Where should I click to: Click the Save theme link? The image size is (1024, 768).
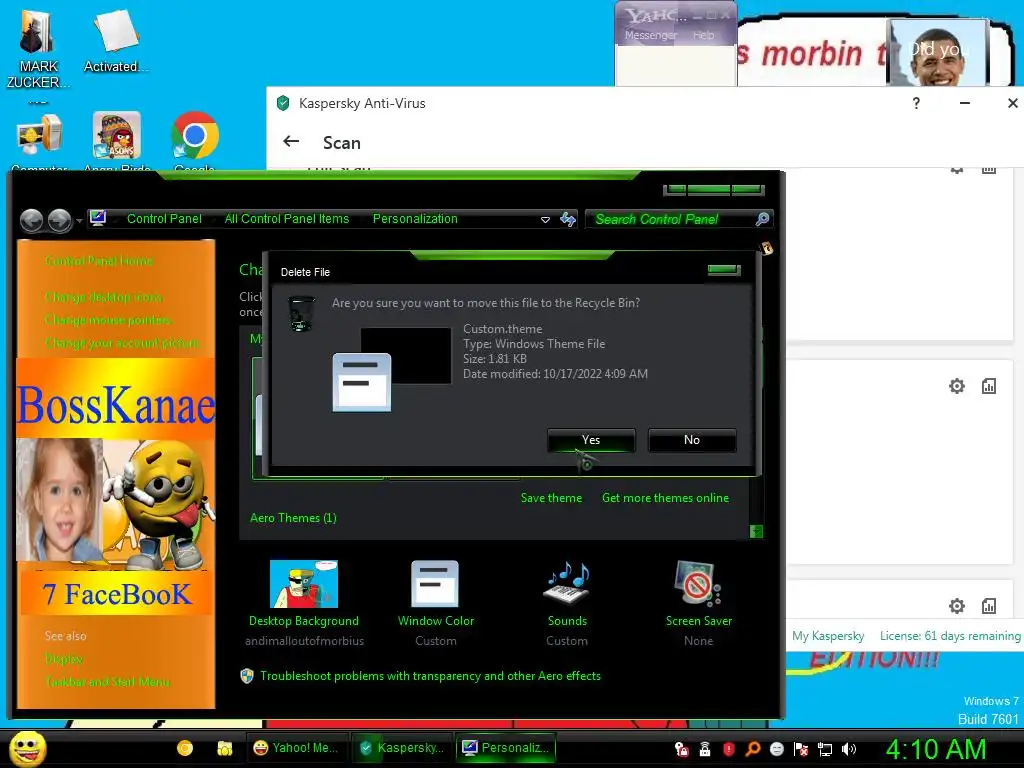point(551,498)
